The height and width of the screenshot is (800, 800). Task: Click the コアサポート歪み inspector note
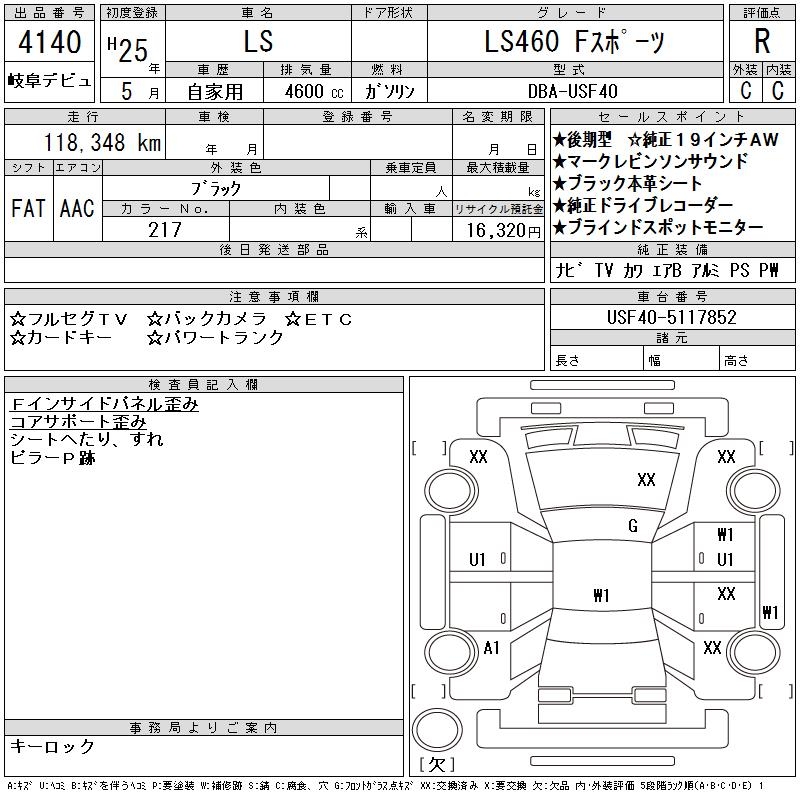[x=78, y=422]
